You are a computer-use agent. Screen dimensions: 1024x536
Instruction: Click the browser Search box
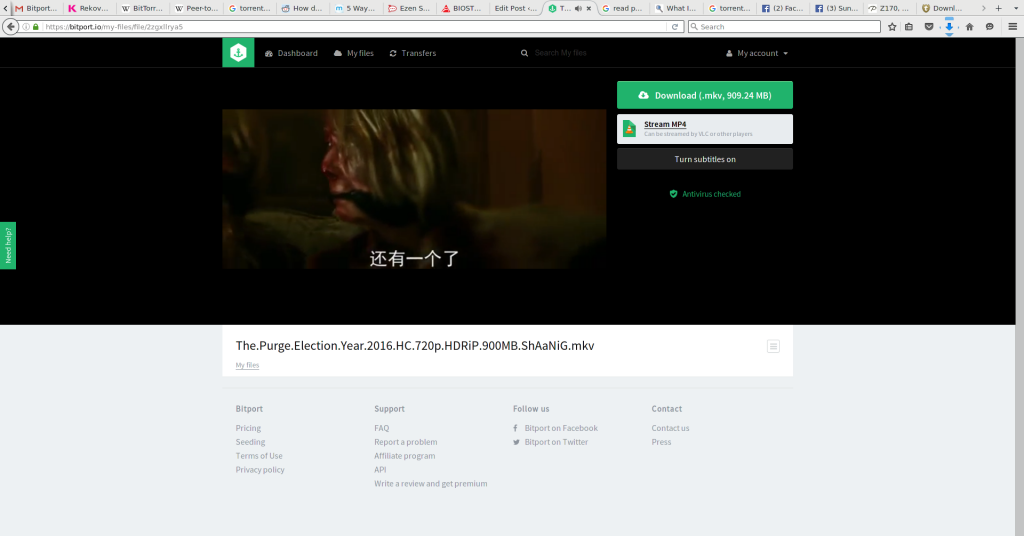click(x=784, y=27)
